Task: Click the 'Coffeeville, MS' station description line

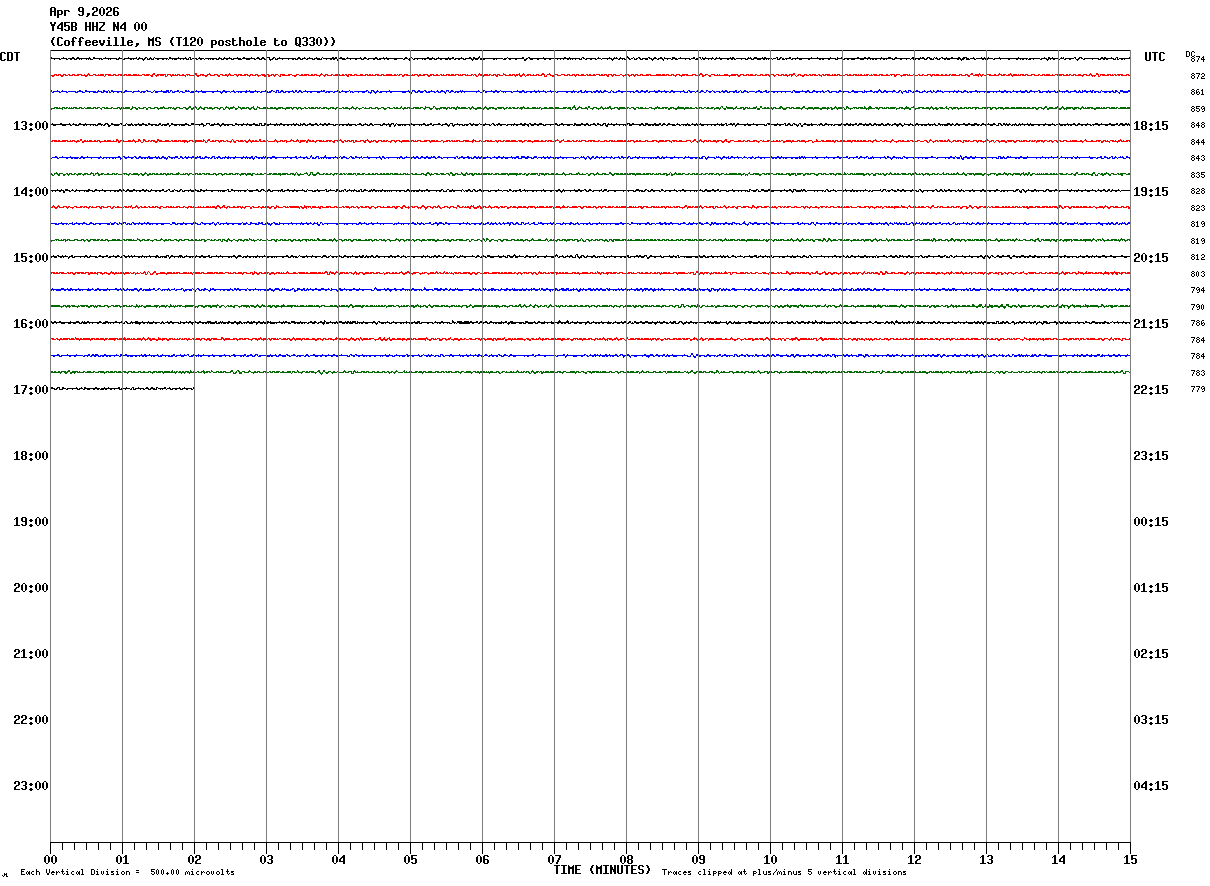Action: click(x=193, y=42)
